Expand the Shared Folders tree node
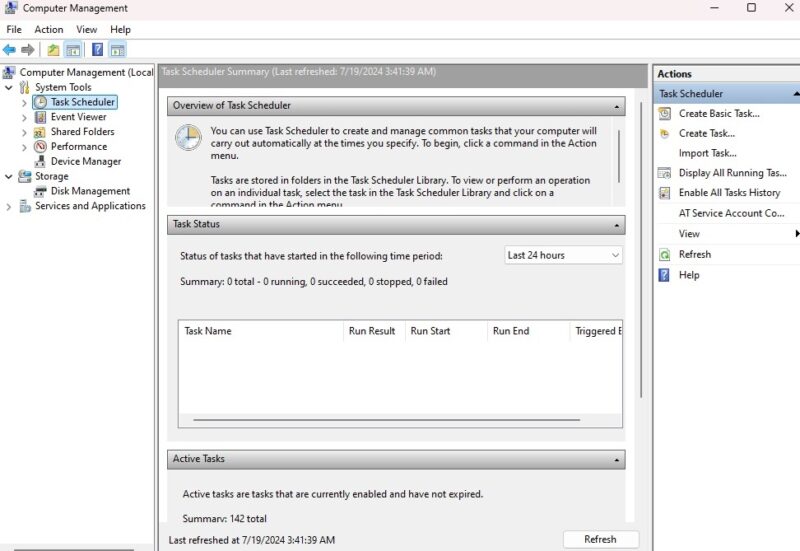The width and height of the screenshot is (800, 551). click(24, 132)
